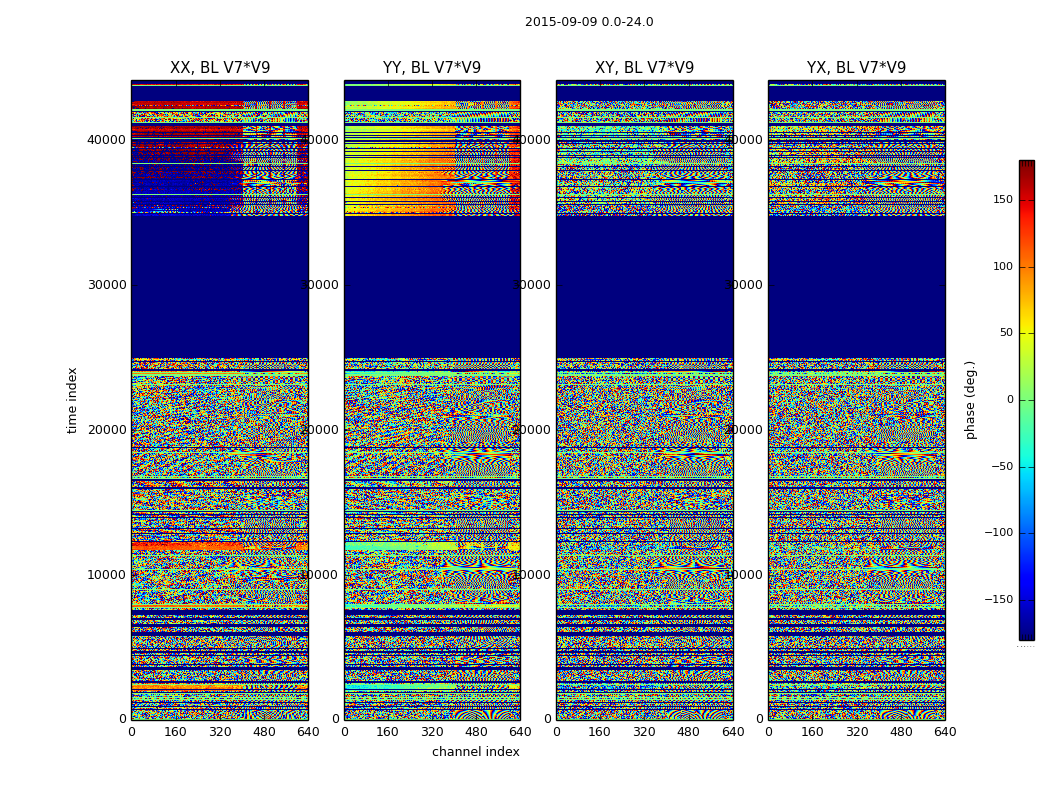Select the "XX, BL V7*V9" subplot title
Image resolution: width=1050 pixels, height=800 pixels.
coord(220,68)
